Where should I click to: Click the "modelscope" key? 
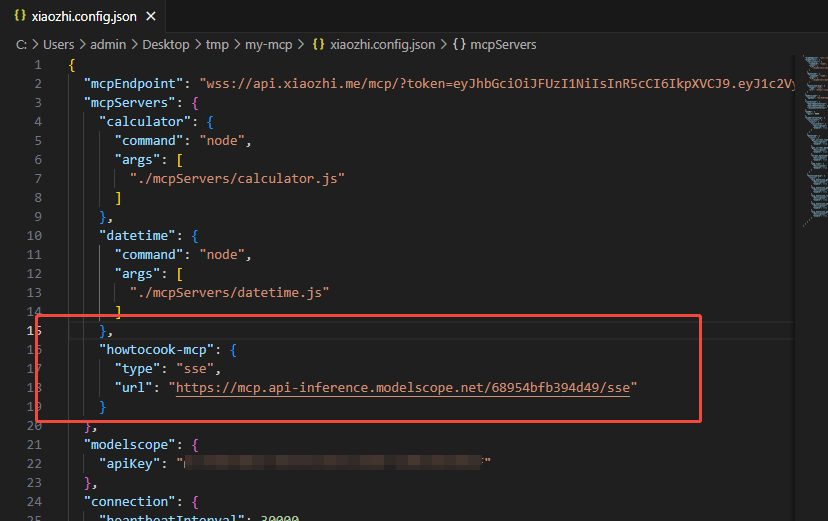tap(130, 445)
